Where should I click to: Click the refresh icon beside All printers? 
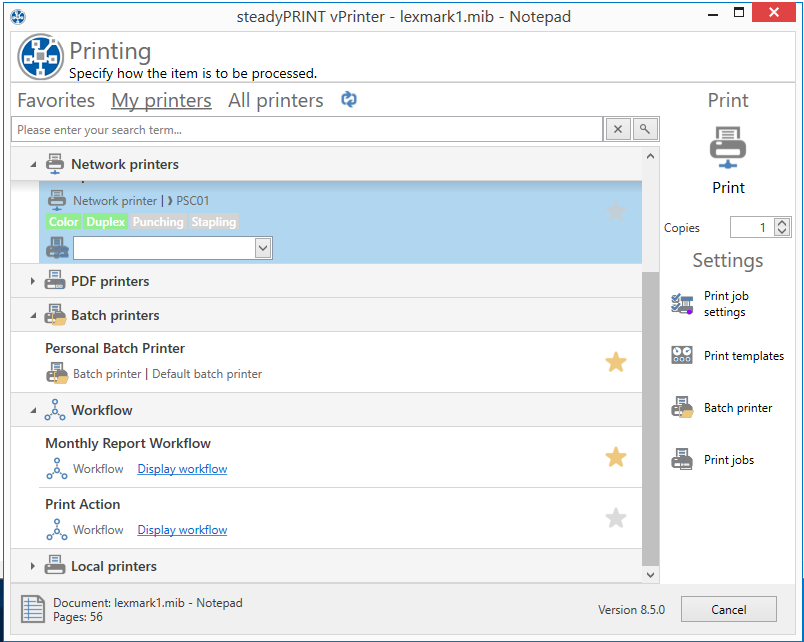point(349,99)
